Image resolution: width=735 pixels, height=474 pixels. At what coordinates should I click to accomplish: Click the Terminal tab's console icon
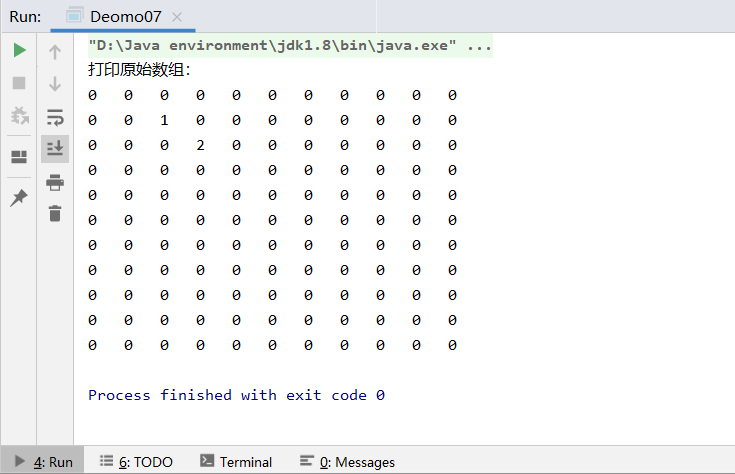coord(207,461)
